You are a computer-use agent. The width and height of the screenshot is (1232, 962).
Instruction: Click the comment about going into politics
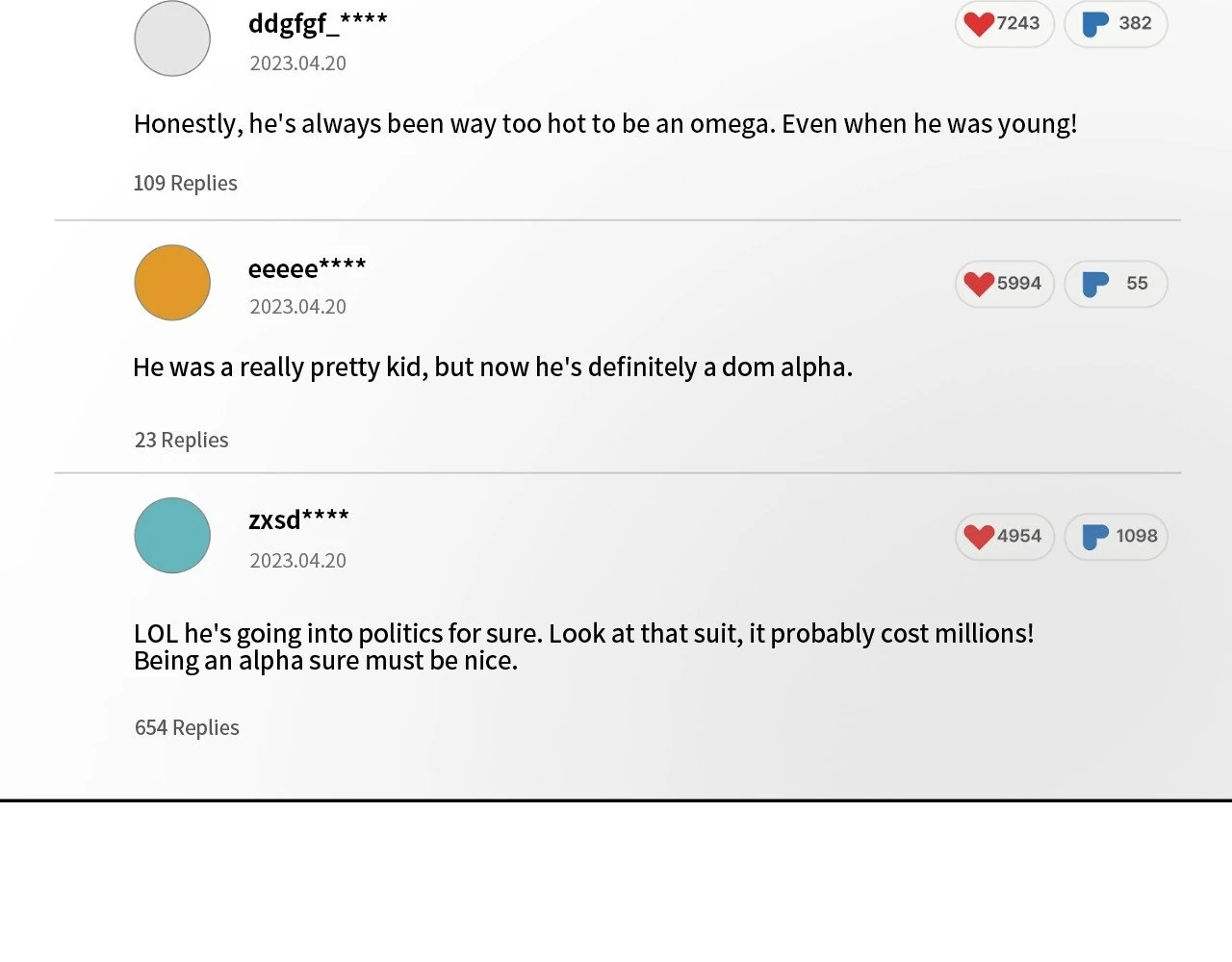pyautogui.click(x=583, y=646)
